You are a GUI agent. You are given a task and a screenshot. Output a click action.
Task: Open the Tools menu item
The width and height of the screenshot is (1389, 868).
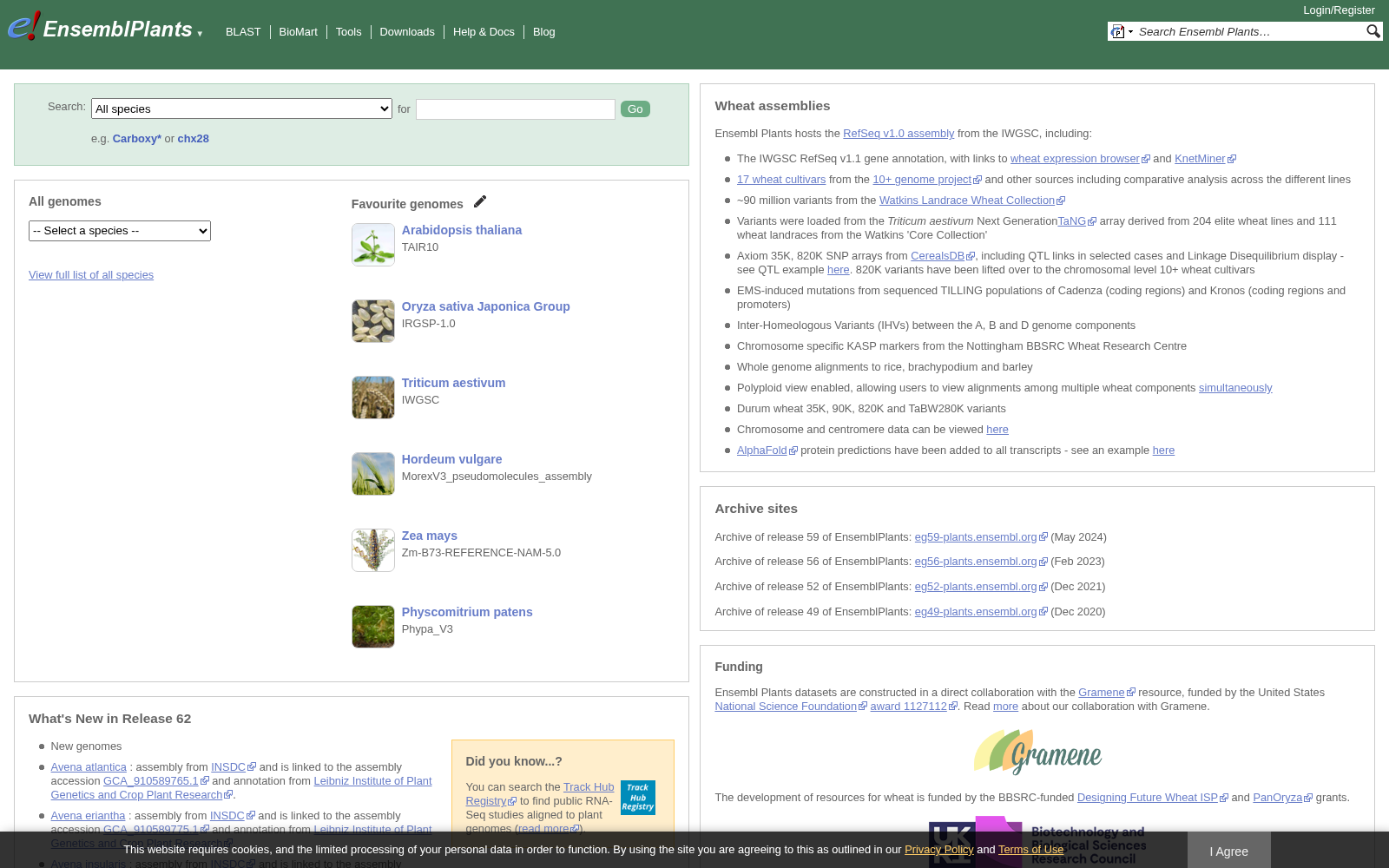348,32
